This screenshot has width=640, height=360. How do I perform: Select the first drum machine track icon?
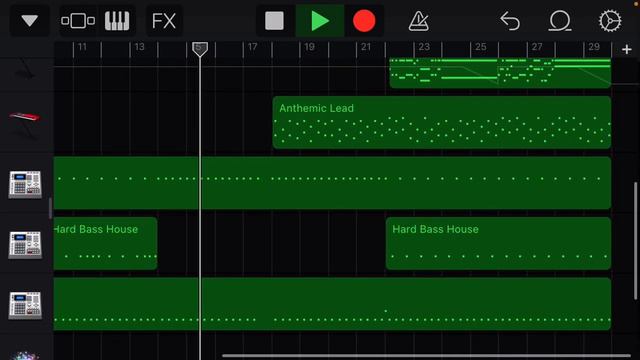[x=25, y=184]
